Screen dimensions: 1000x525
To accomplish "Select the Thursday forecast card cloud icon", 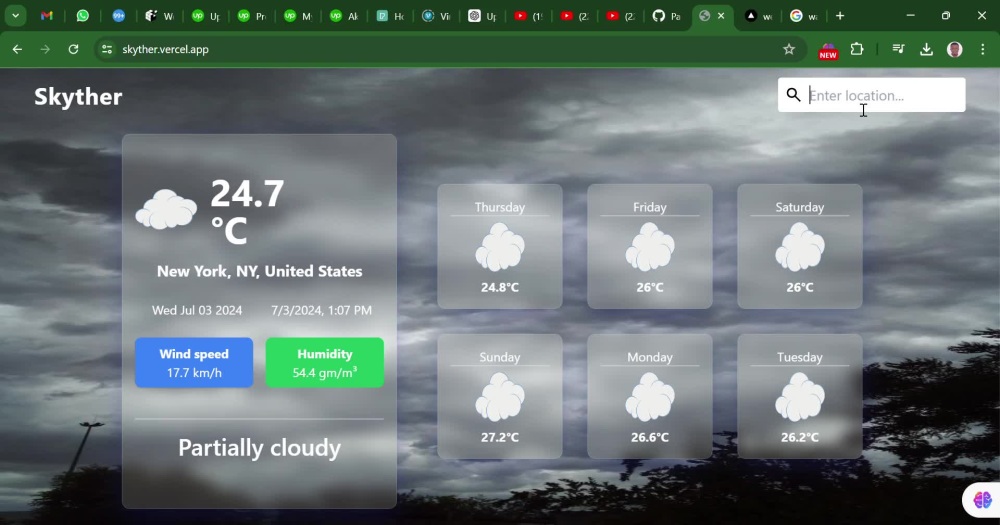I will tap(500, 247).
